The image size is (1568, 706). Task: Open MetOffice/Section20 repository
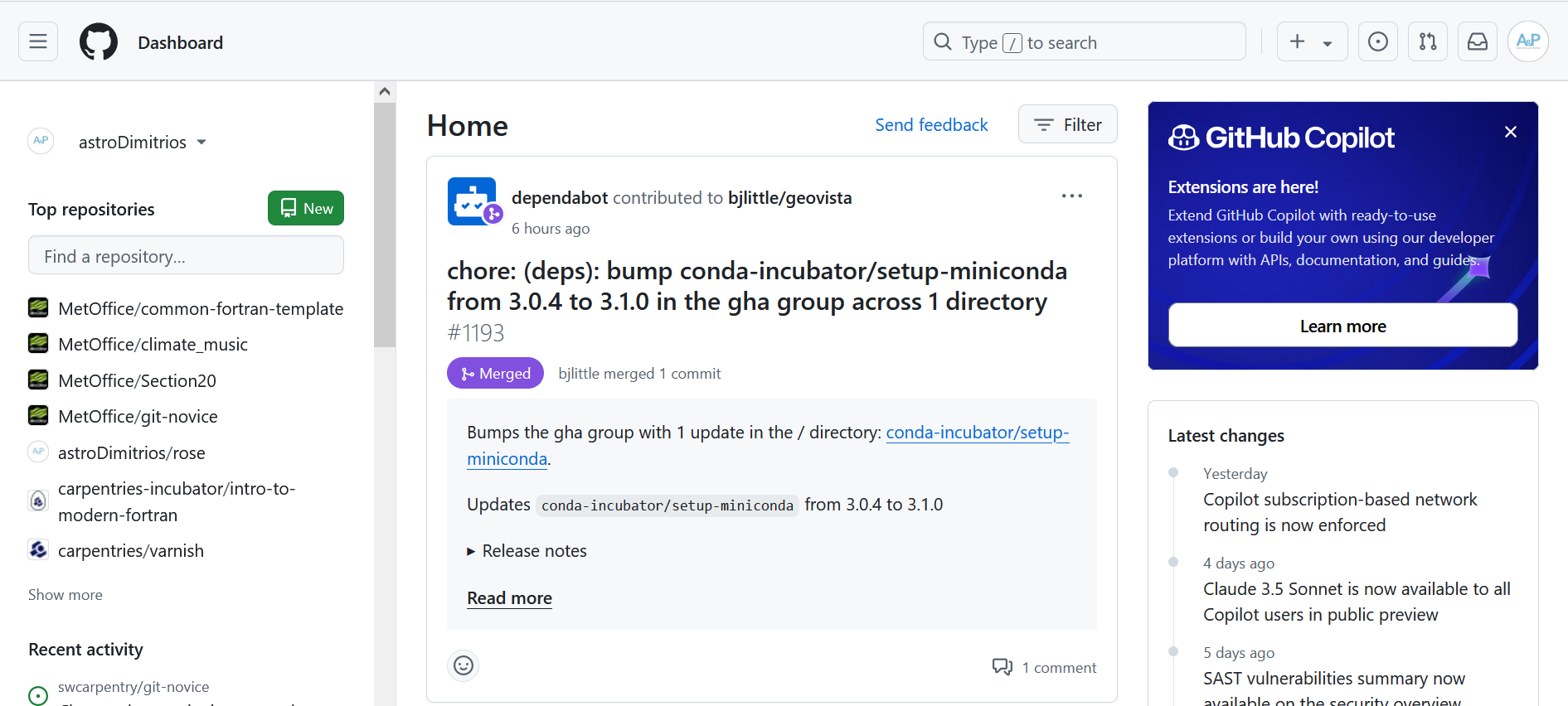point(137,380)
